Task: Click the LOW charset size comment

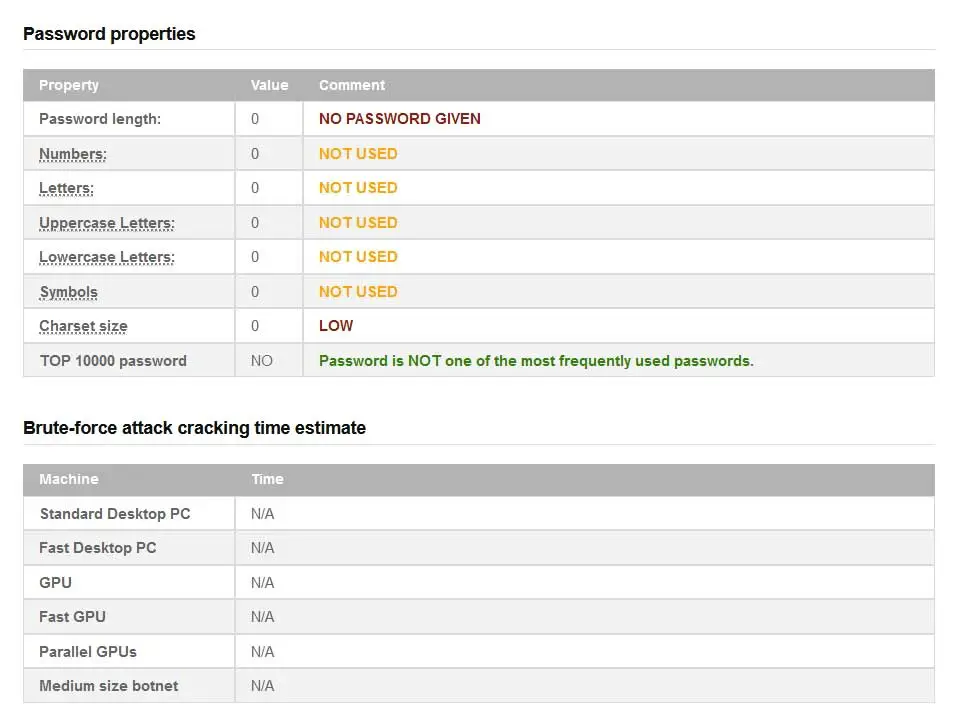Action: 336,326
